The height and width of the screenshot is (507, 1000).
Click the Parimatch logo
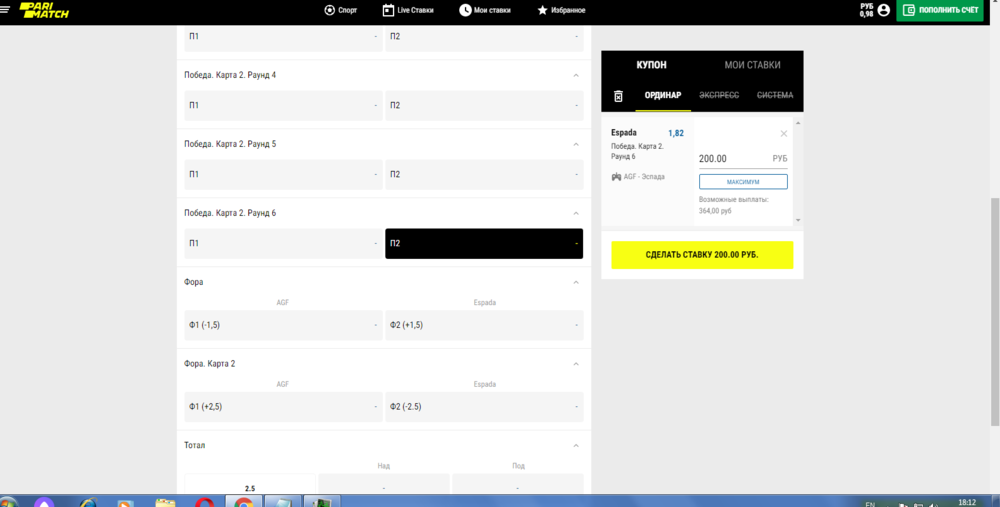click(x=44, y=10)
